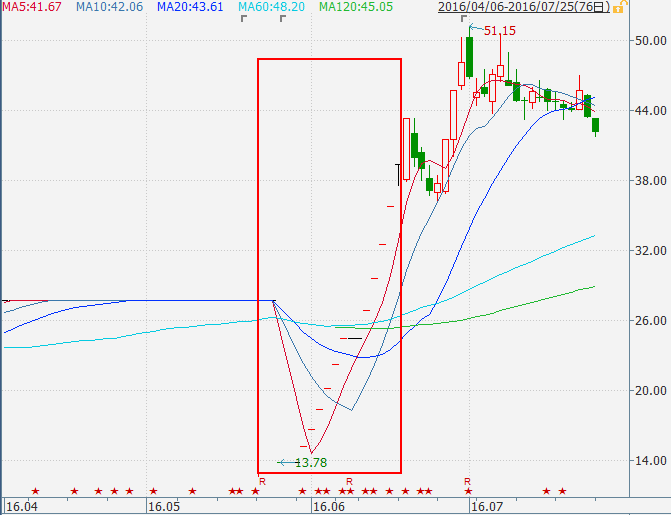Click the last red star on the right
This screenshot has height=515, width=671.
coord(562,490)
